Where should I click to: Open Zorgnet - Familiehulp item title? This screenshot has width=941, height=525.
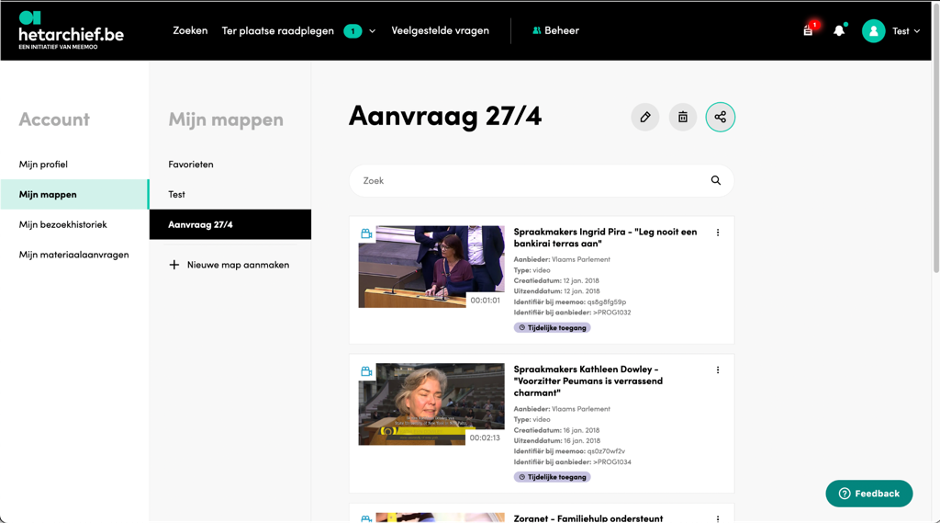(588, 518)
